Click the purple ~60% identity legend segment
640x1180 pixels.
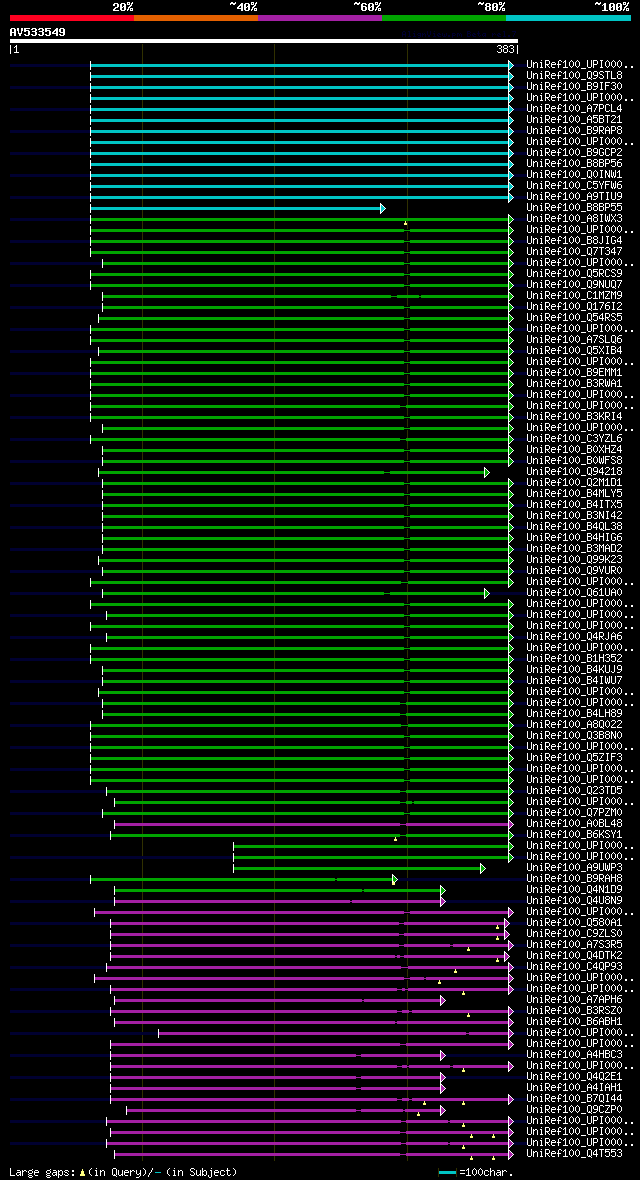click(320, 17)
